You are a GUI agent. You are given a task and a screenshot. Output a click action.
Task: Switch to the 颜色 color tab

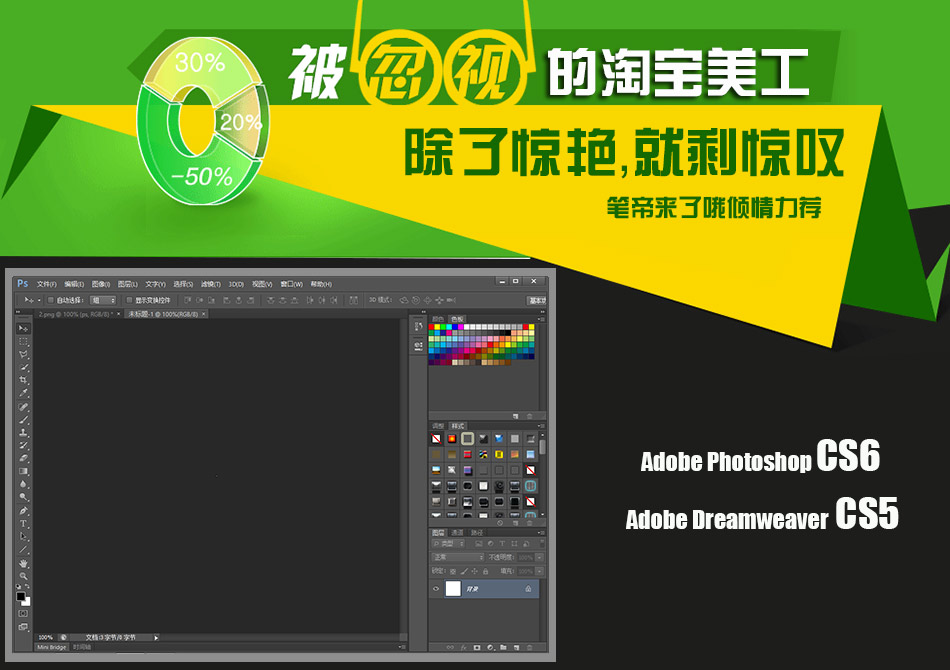point(438,319)
